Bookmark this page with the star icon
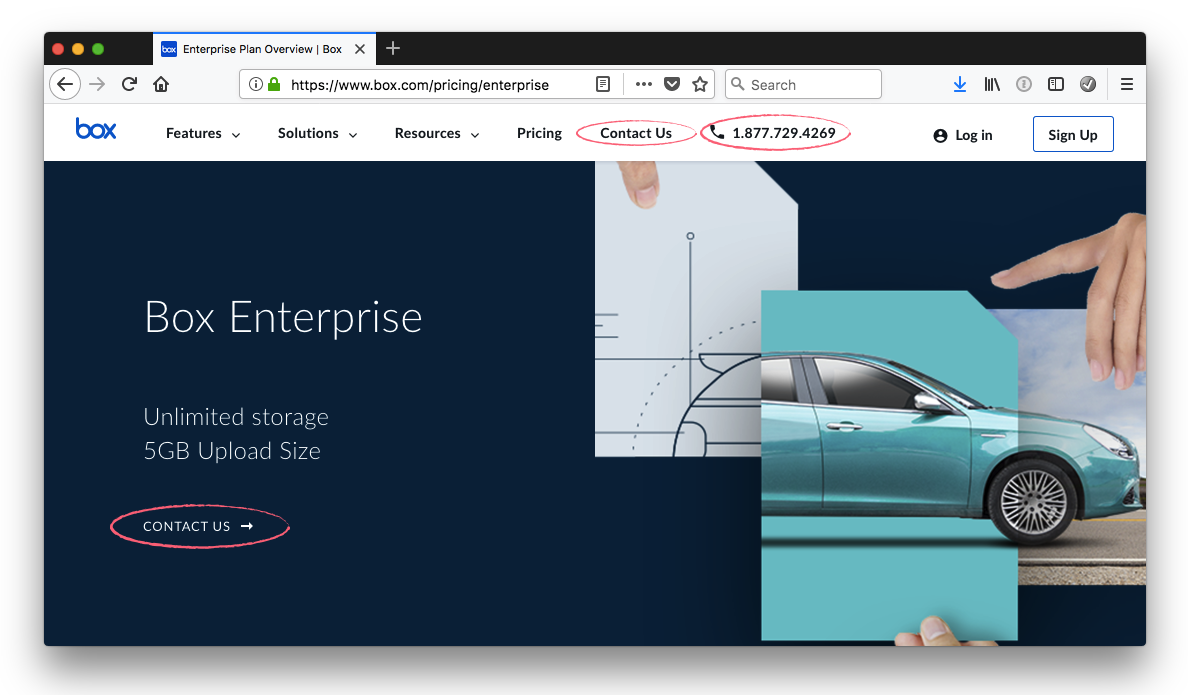This screenshot has width=1188, height=695. 700,84
